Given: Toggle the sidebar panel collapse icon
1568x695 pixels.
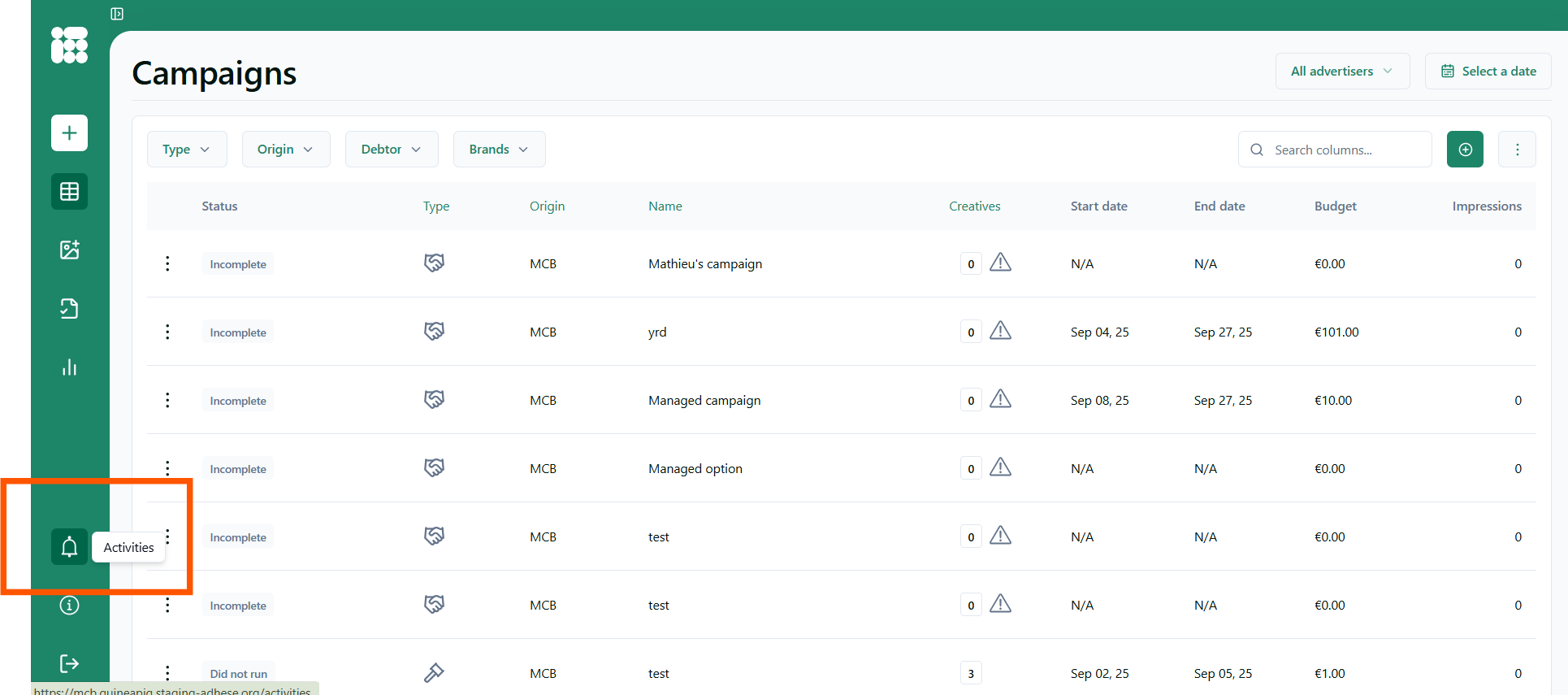Looking at the screenshot, I should 117,14.
